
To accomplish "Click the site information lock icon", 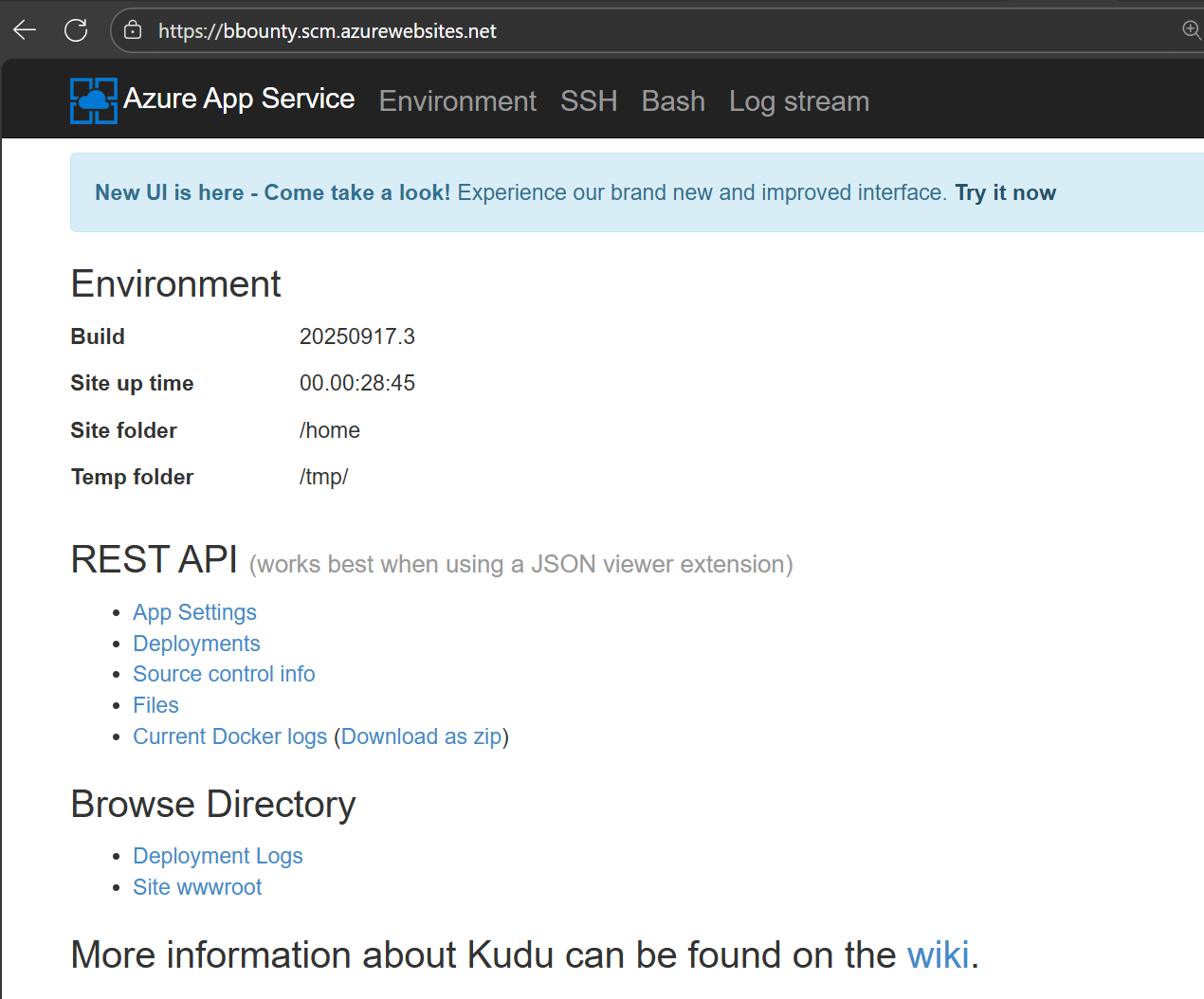I will click(x=134, y=30).
